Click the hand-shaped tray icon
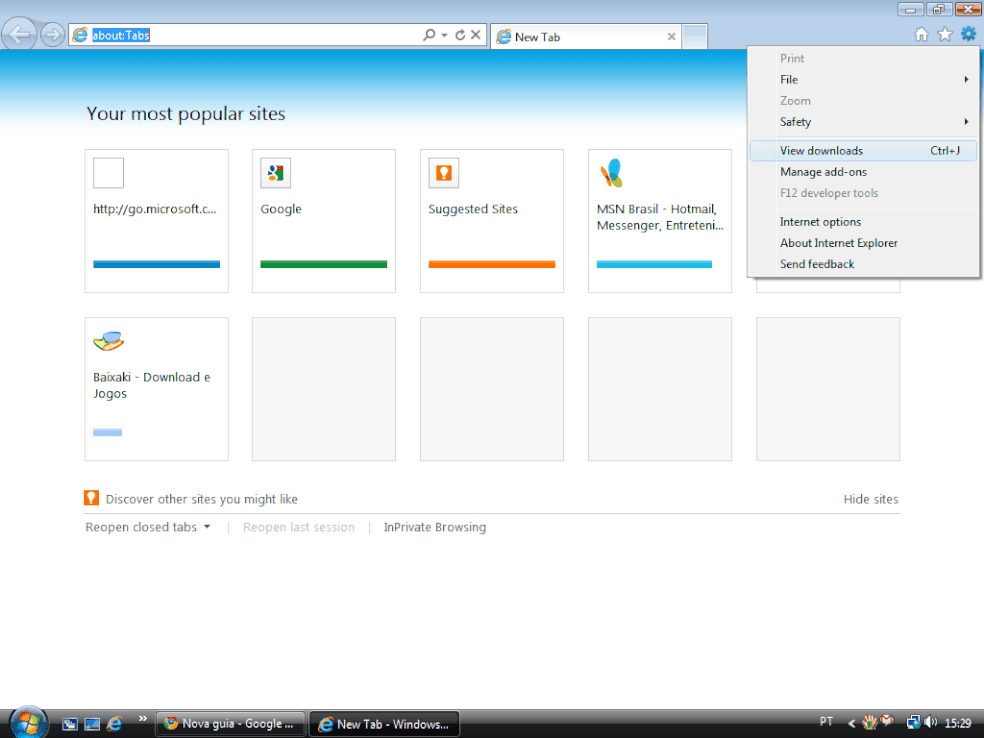Screen dimensions: 984x738 (x=870, y=723)
